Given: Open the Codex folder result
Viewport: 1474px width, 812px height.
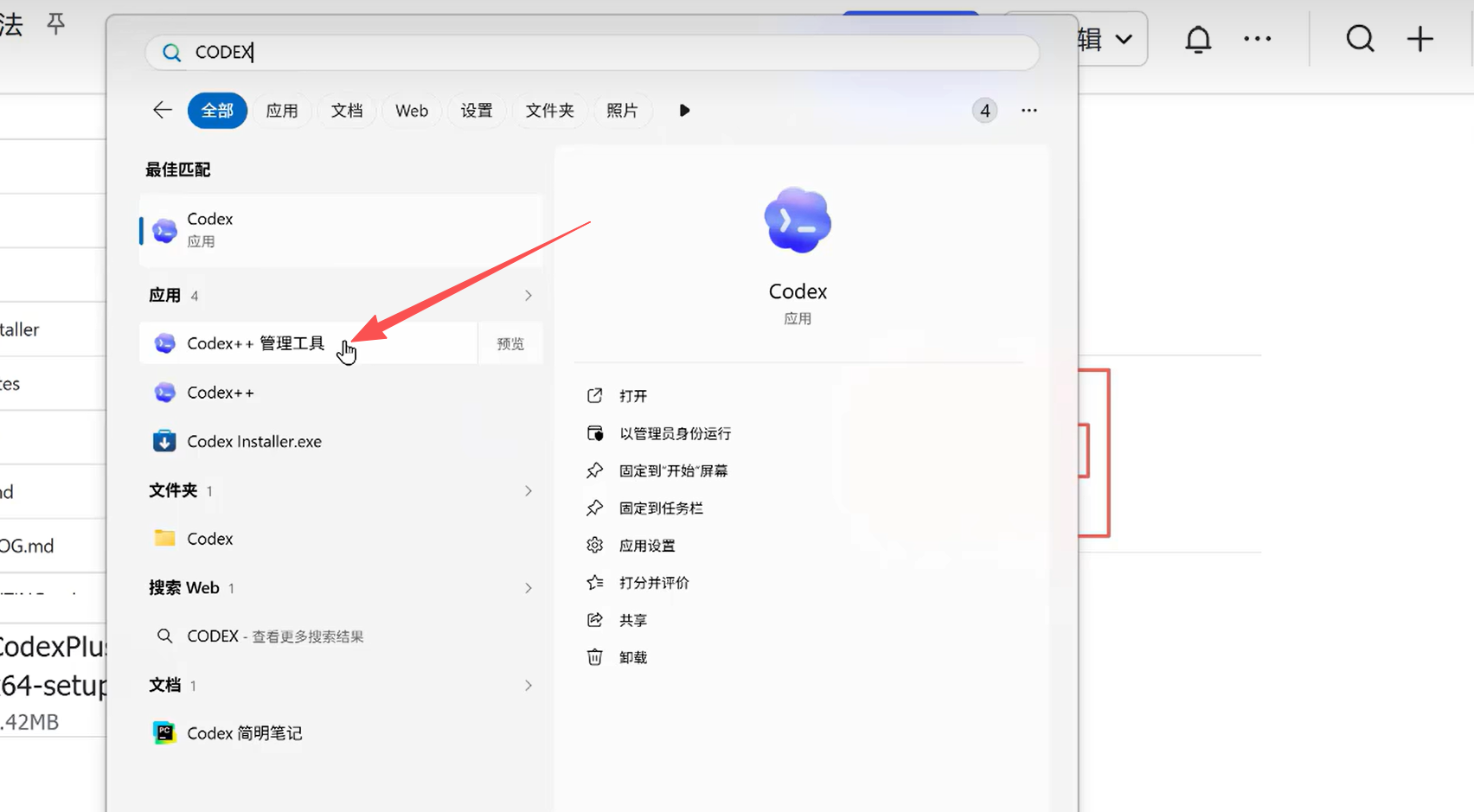Looking at the screenshot, I should (x=341, y=539).
